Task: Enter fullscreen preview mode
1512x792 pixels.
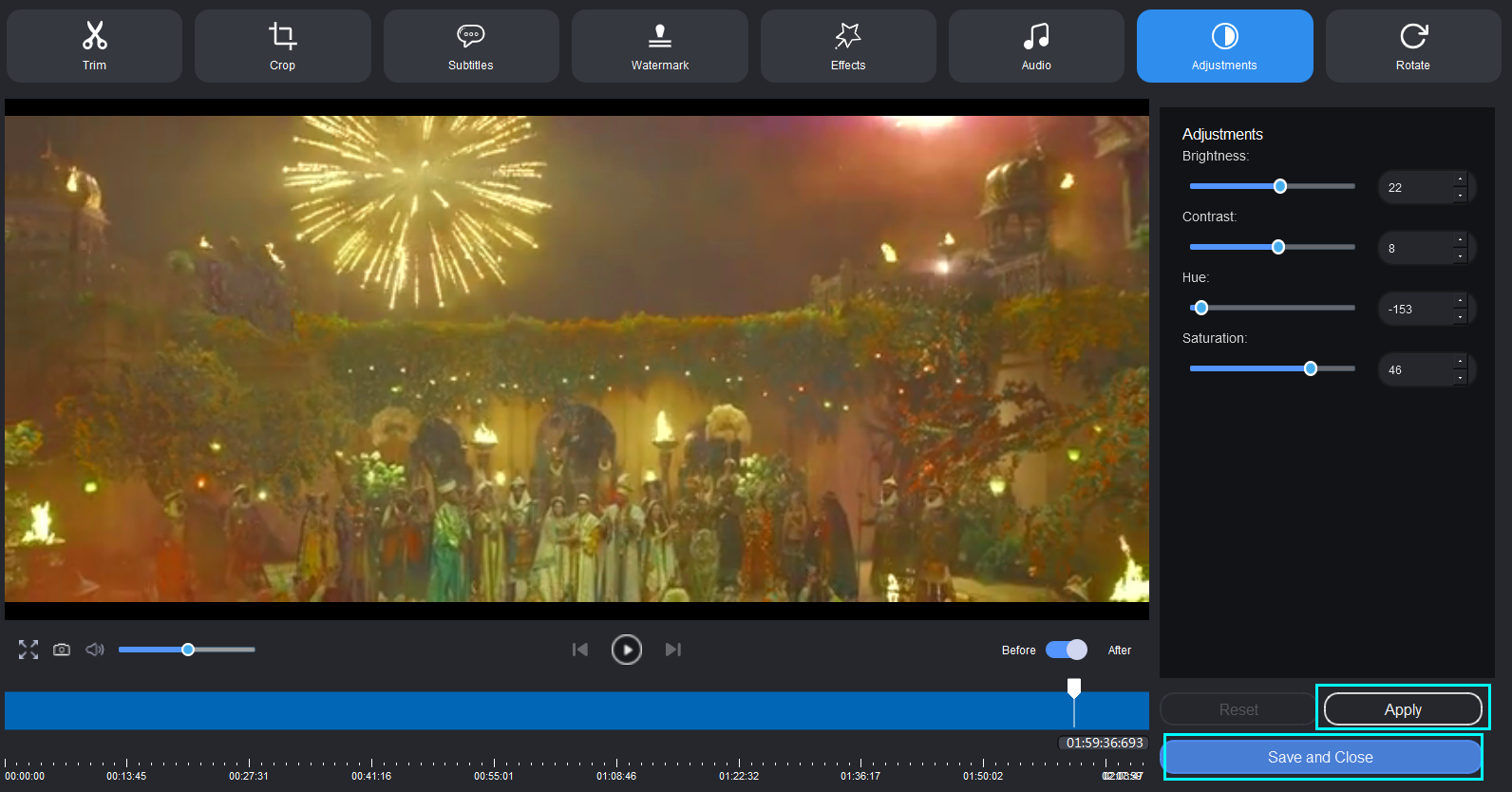Action: pos(28,650)
